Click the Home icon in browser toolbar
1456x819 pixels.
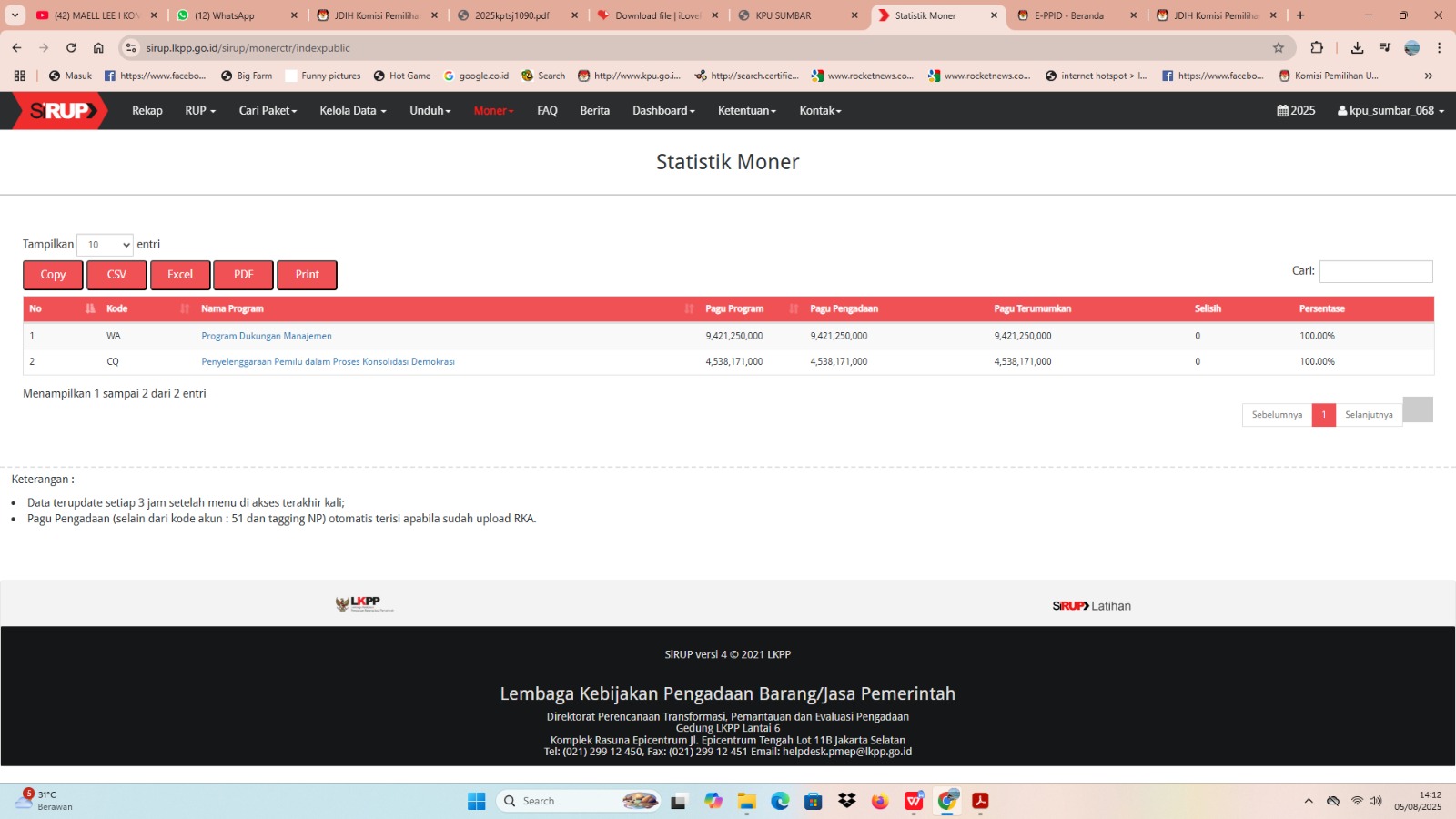98,48
